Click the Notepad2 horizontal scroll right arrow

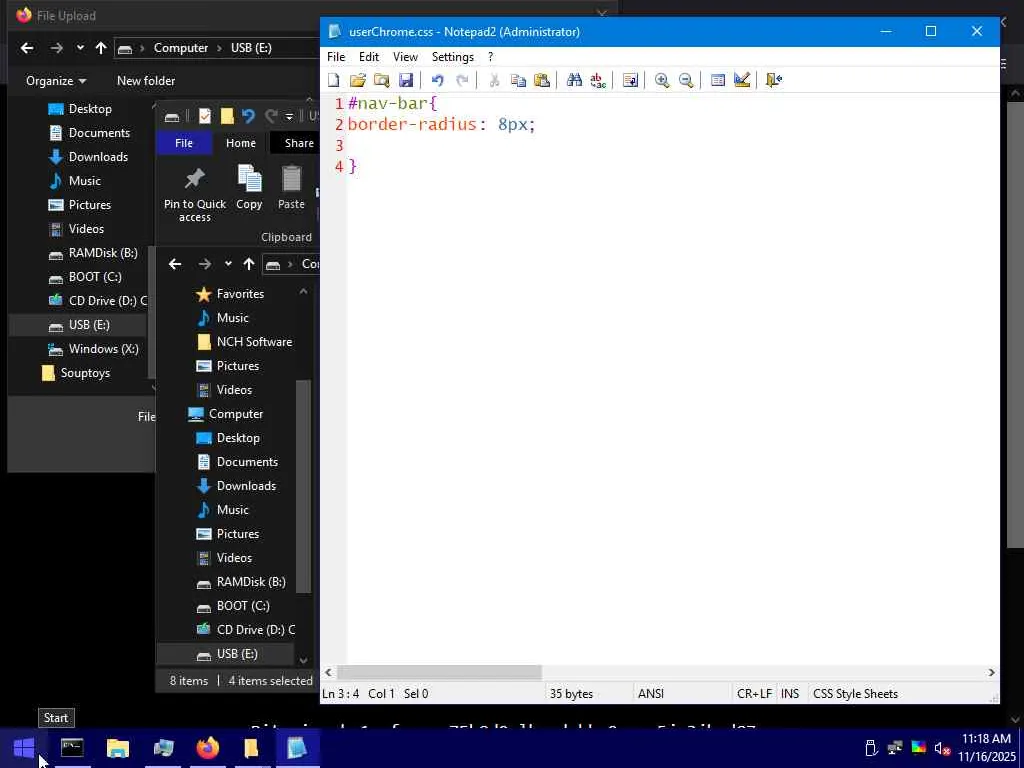[991, 672]
